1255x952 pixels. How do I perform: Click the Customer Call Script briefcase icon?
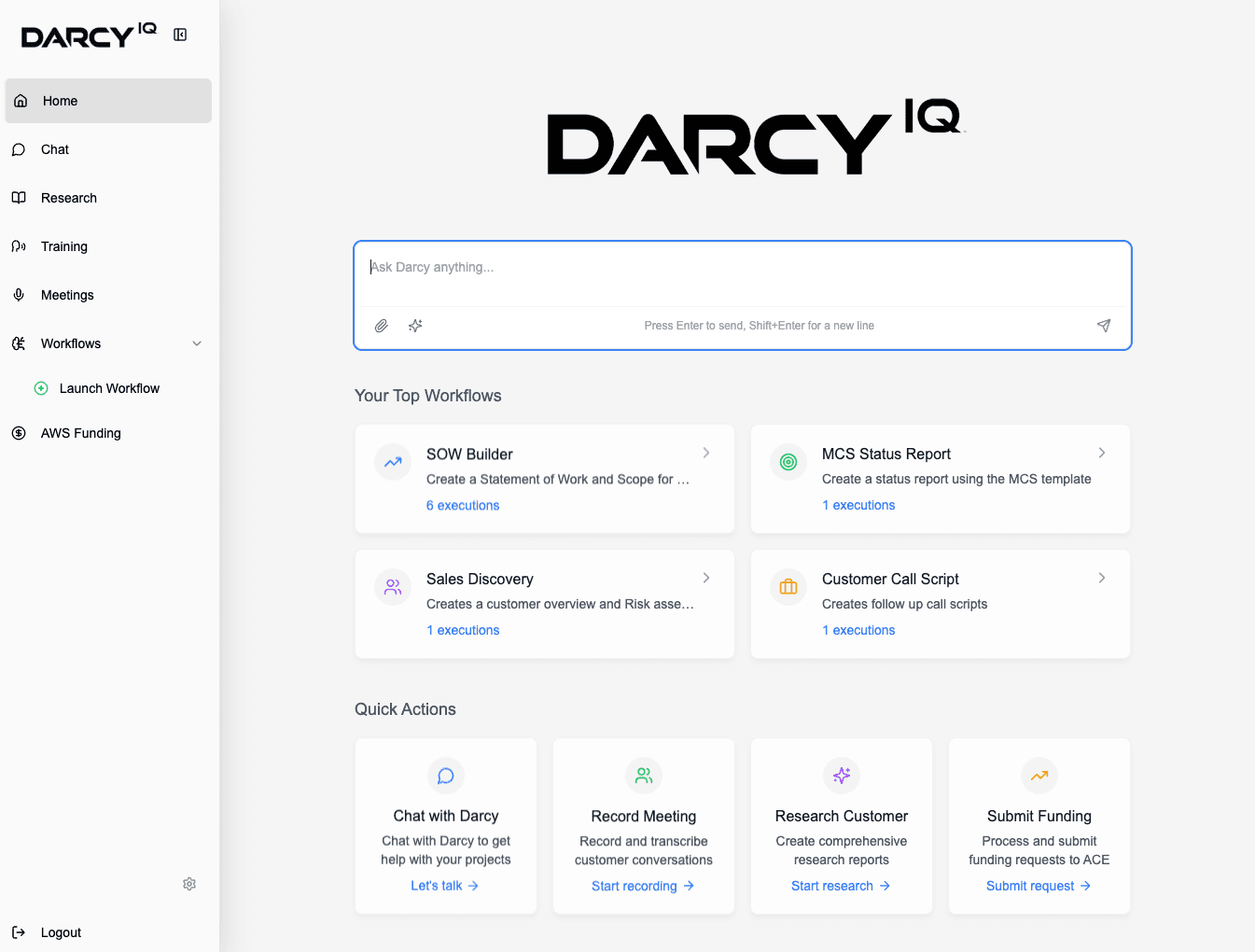[x=788, y=587]
